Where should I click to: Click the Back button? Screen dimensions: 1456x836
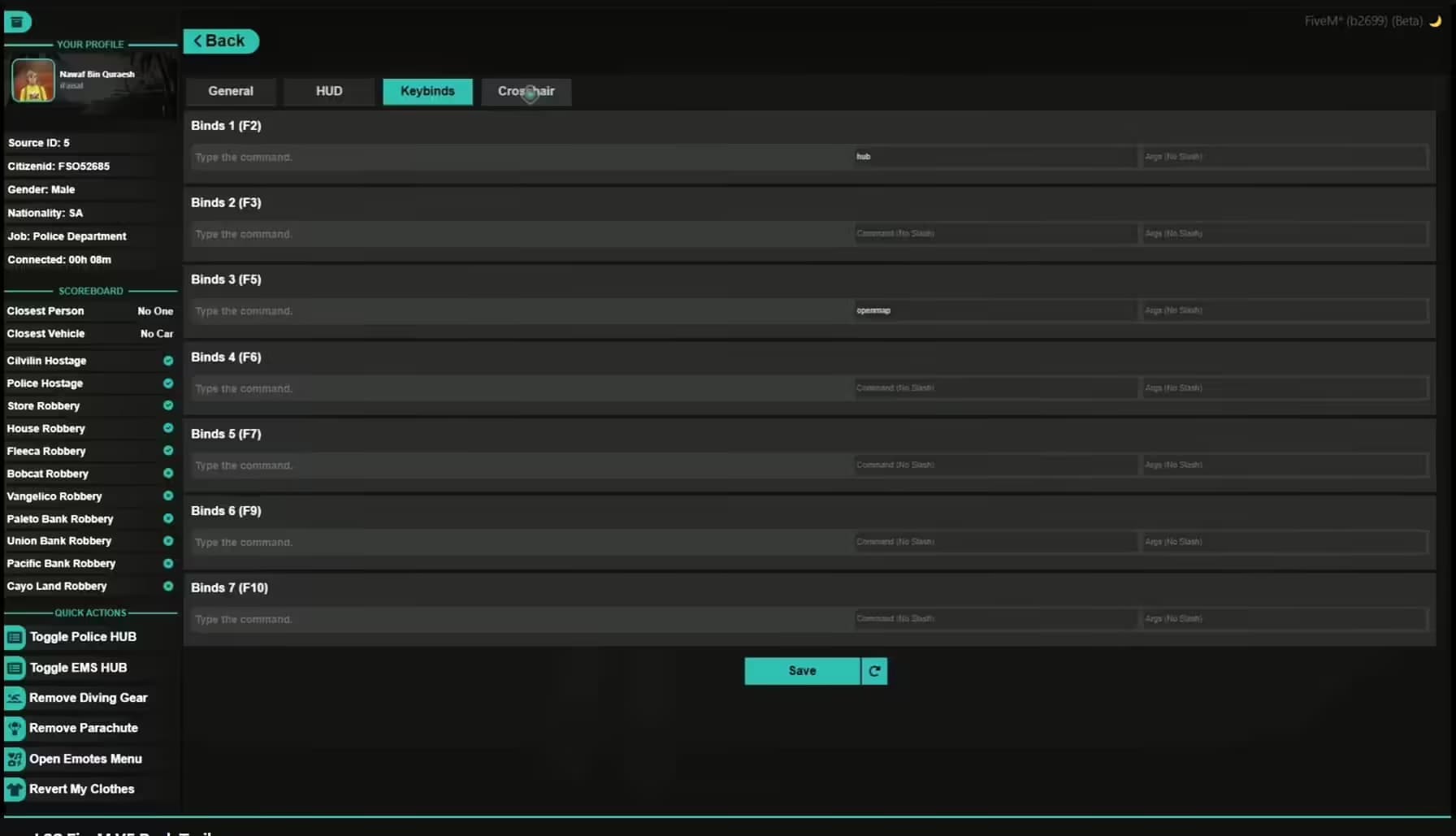[220, 41]
